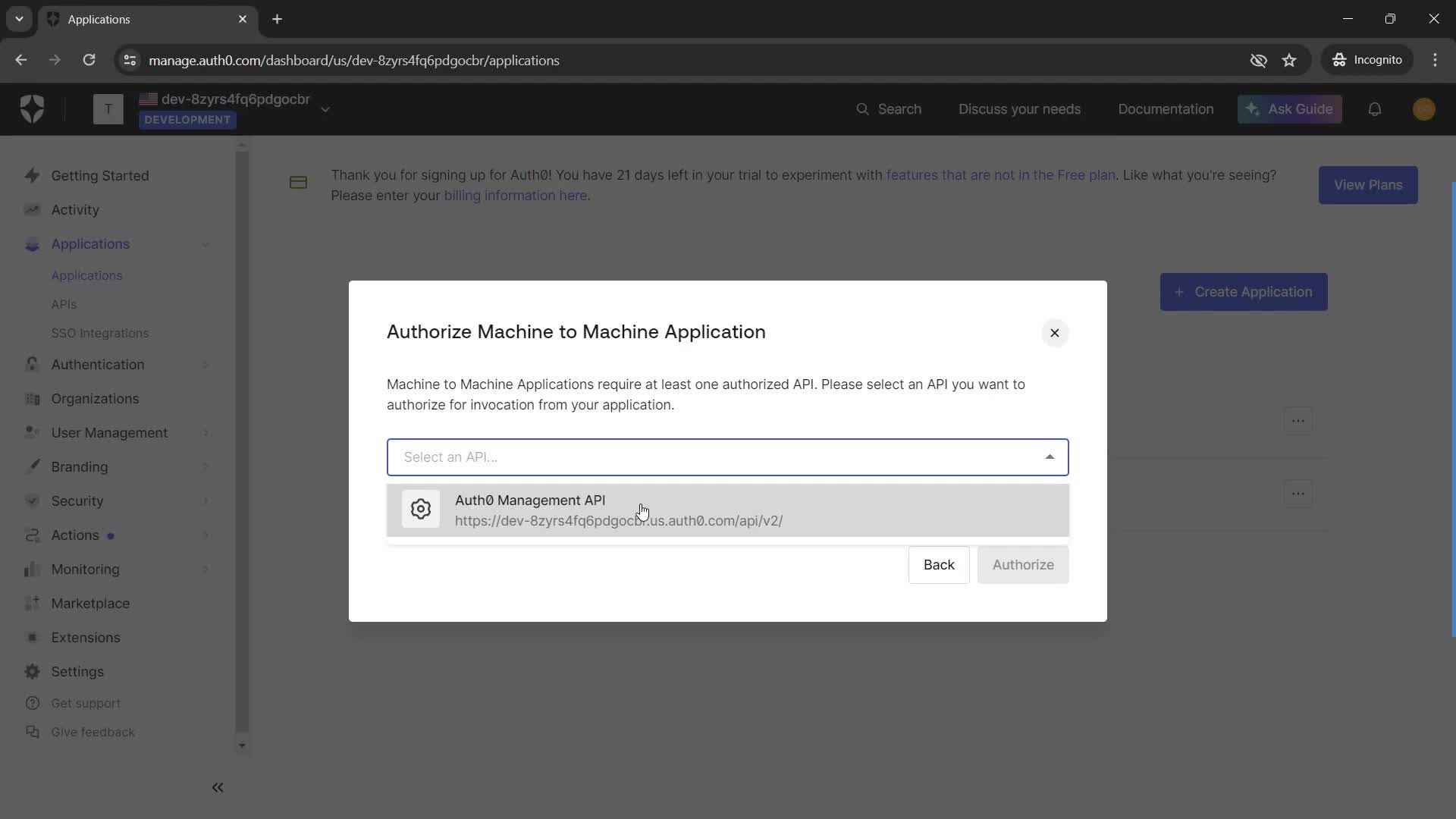Click the Ask Guide button

[x=1289, y=109]
